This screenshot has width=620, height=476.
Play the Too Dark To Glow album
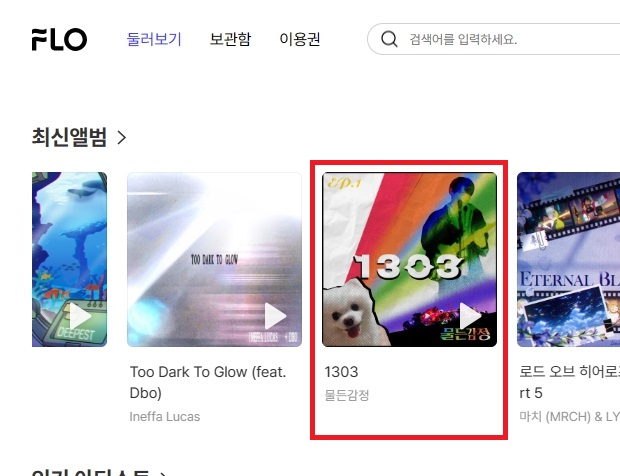275,316
